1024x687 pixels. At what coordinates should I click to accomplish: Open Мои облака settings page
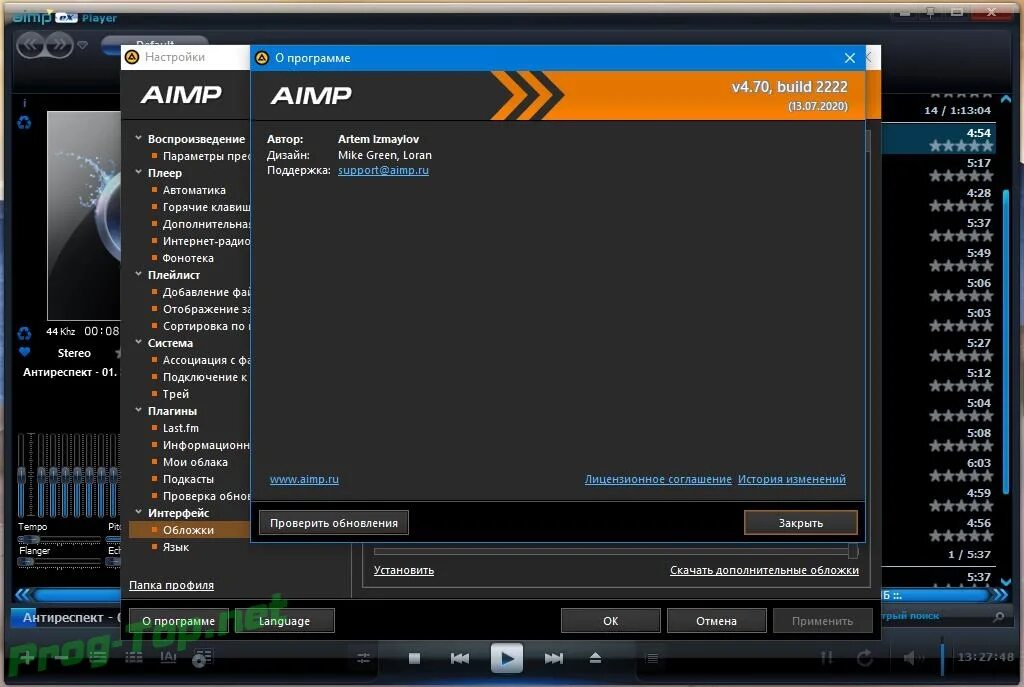click(195, 462)
